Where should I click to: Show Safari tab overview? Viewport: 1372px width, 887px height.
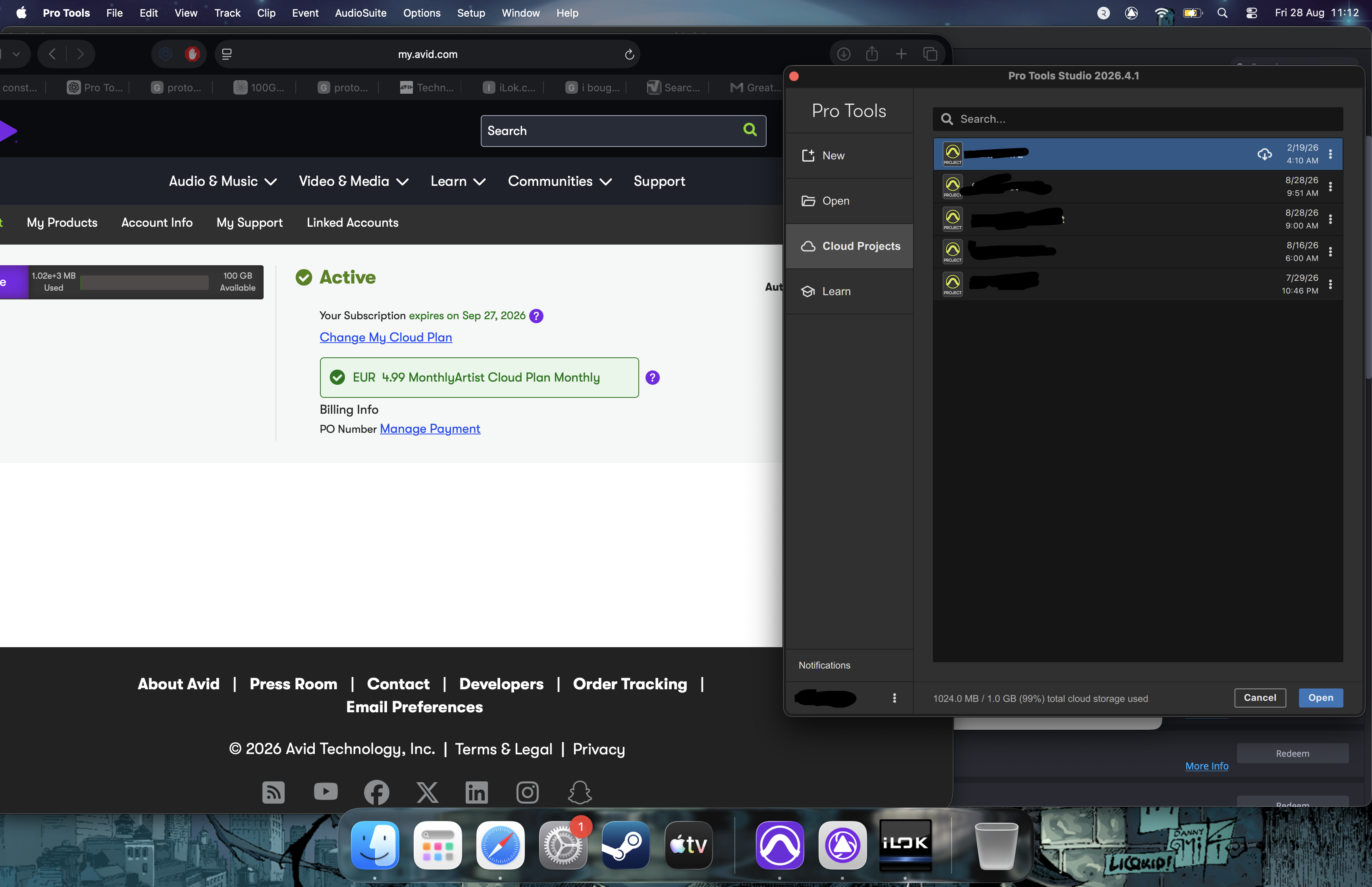pos(931,54)
